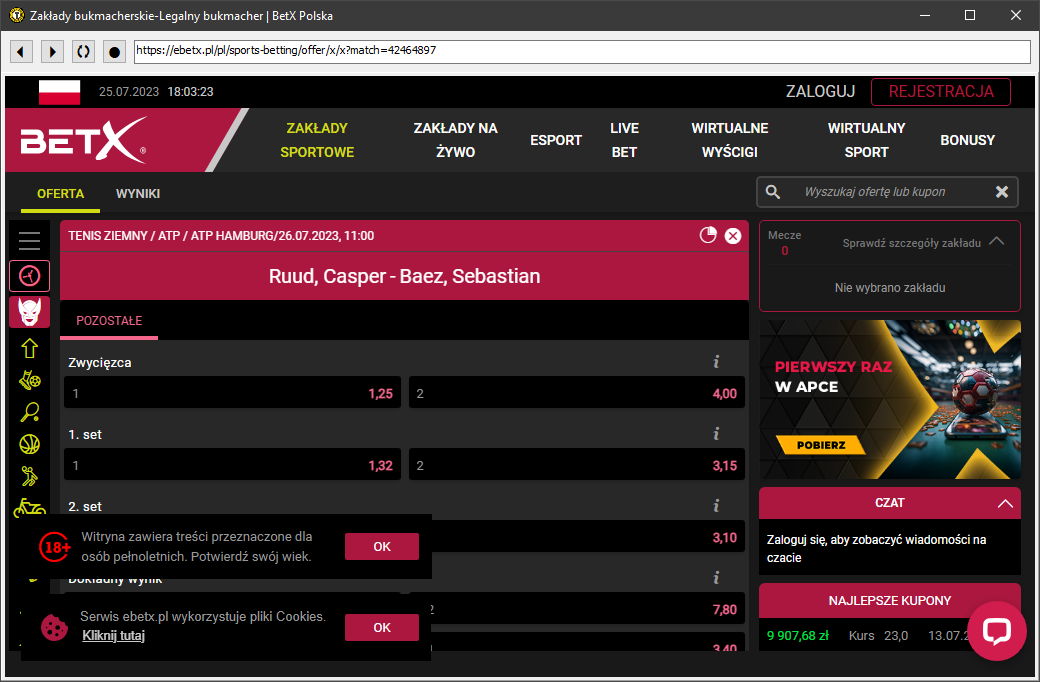Click the clock icon in the sidebar

(29, 275)
